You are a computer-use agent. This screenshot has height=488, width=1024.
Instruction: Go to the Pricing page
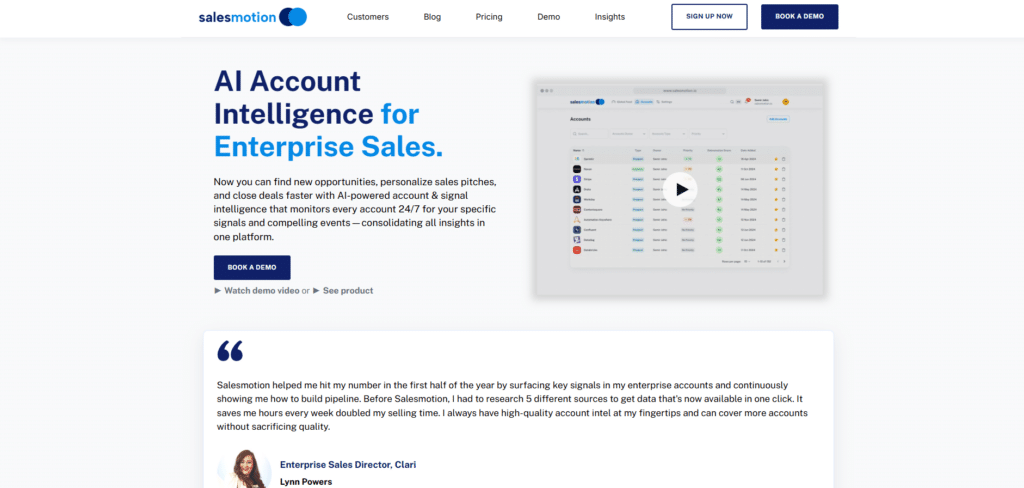[x=489, y=17]
